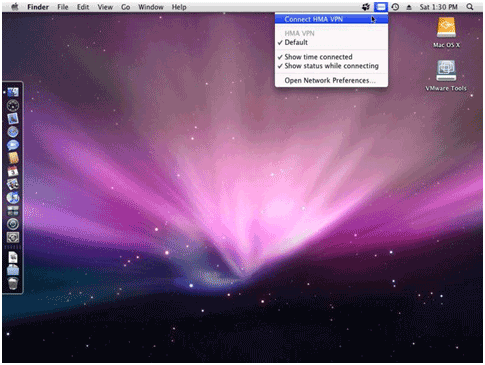This screenshot has width=485, height=365.
Task: Open iCal calendar icon in Dock
Action: click(13, 171)
